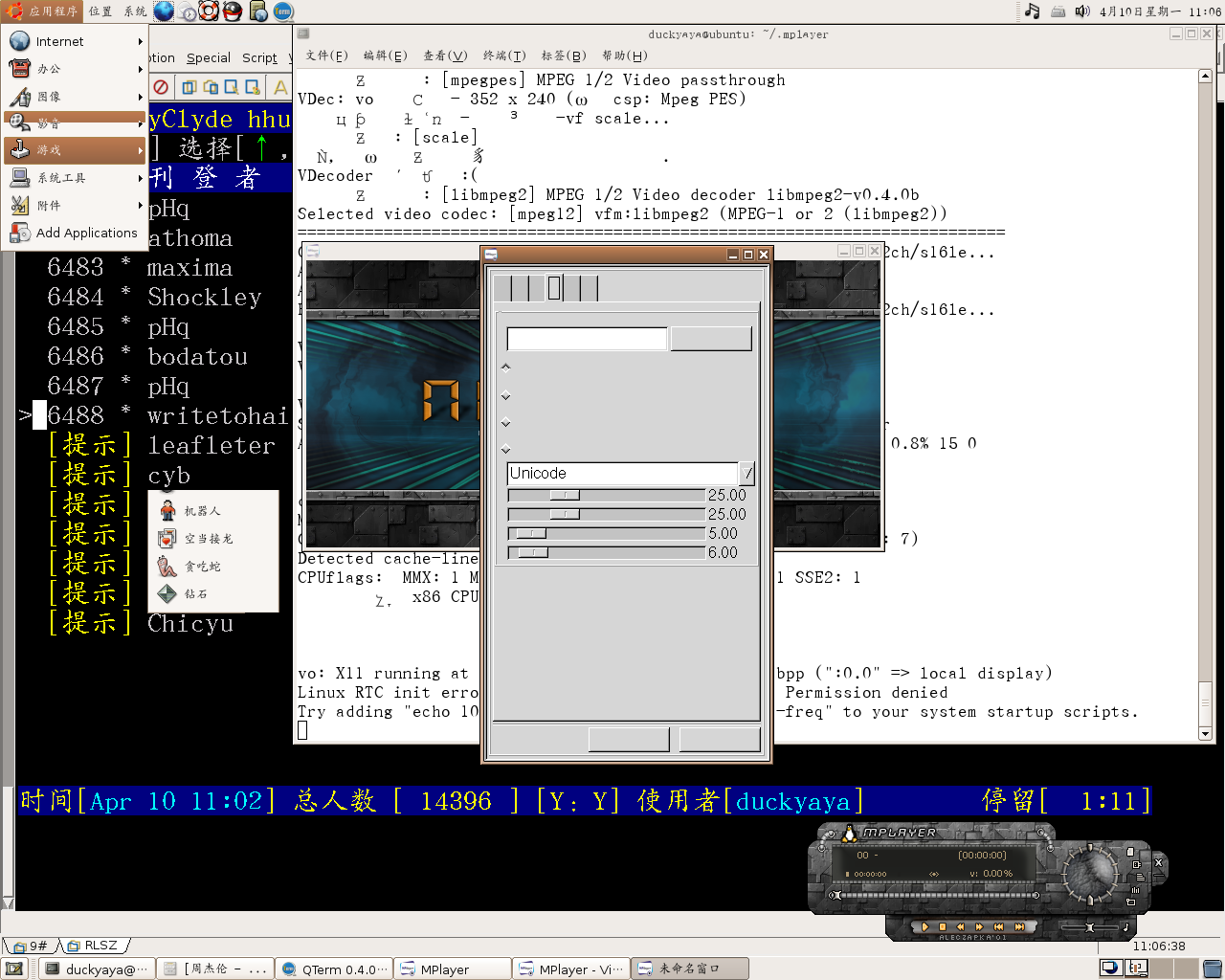The width and height of the screenshot is (1225, 980).
Task: Click the copy icon in QTerm toolbar
Action: click(189, 87)
